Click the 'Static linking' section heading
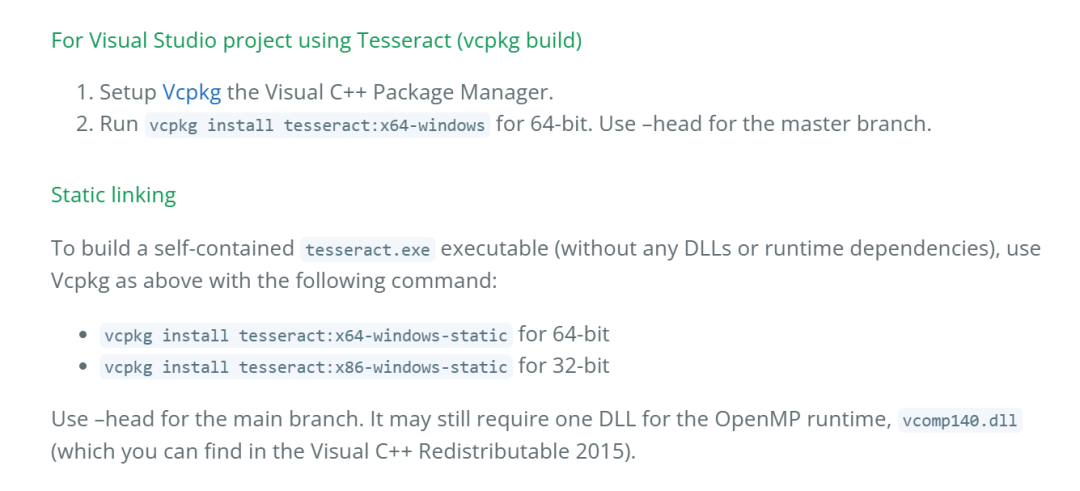The height and width of the screenshot is (491, 1080). point(114,195)
